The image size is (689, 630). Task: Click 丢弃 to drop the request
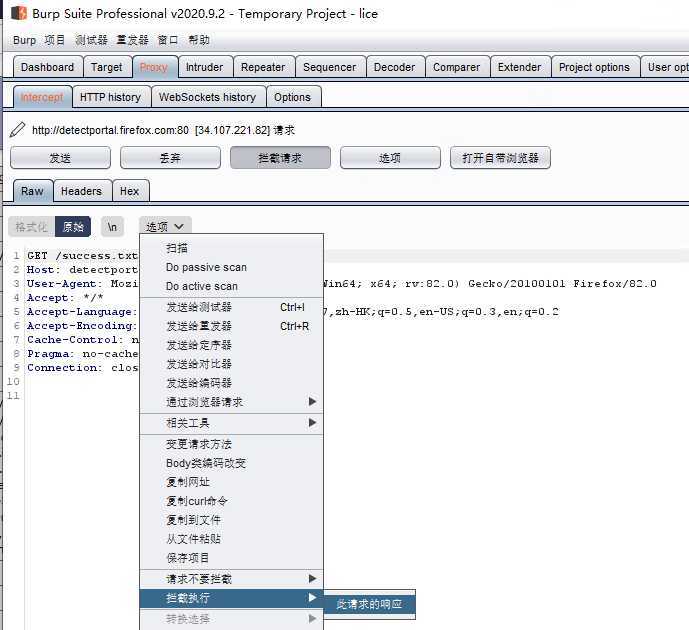click(170, 158)
